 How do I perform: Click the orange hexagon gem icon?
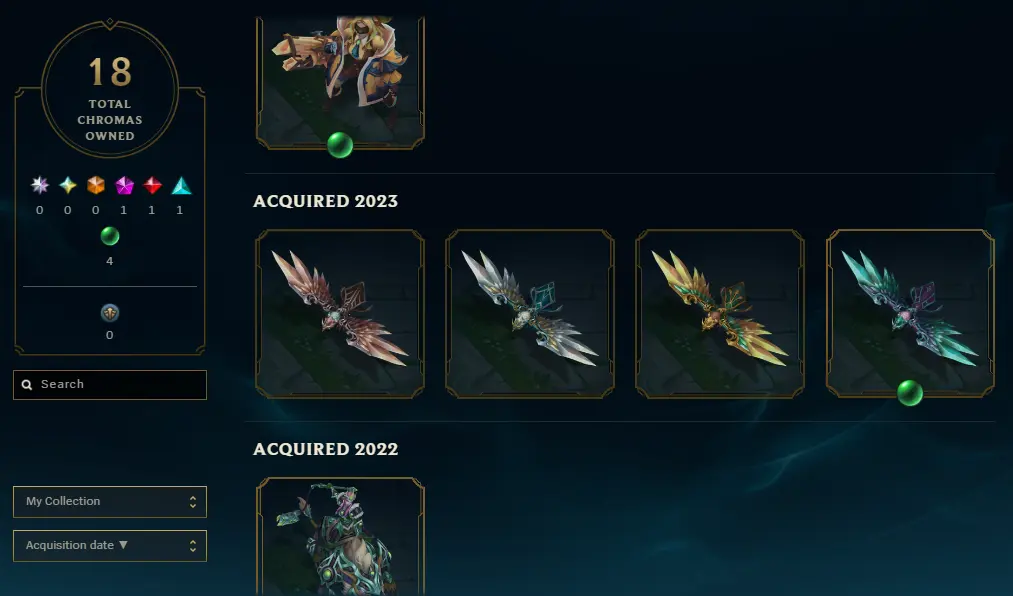click(x=96, y=185)
